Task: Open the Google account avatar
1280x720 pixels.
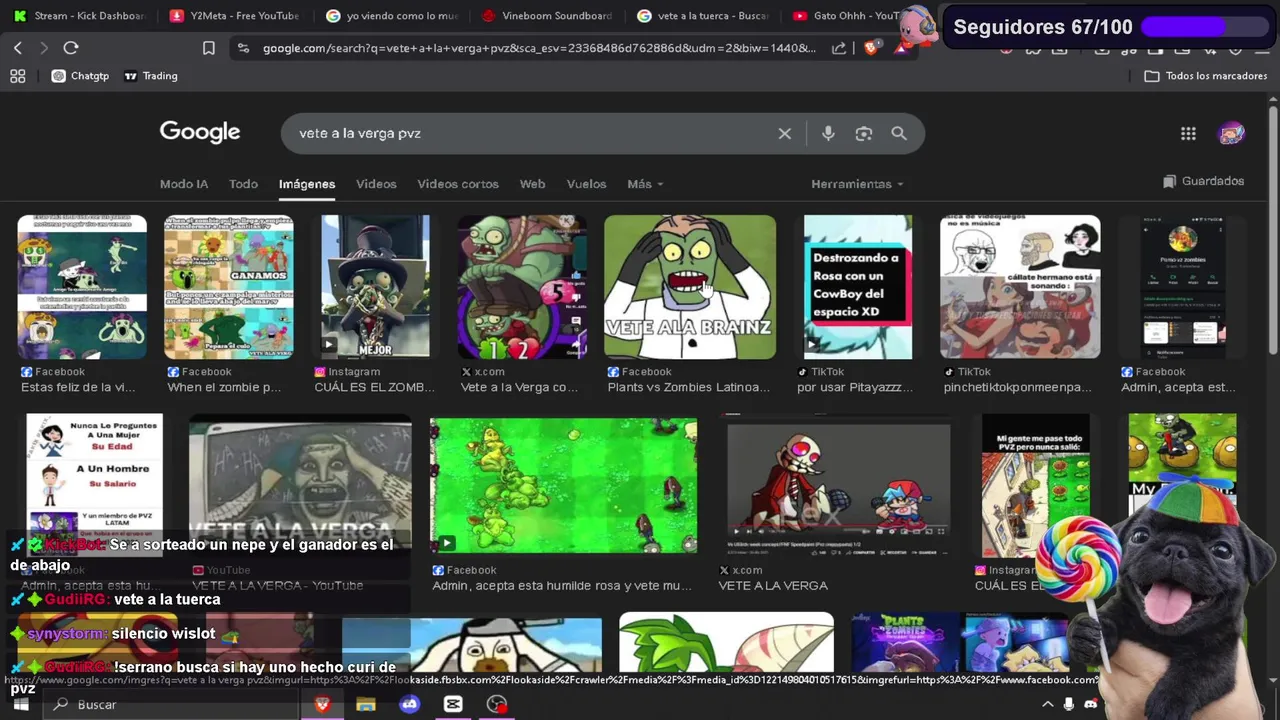Action: coord(1231,134)
